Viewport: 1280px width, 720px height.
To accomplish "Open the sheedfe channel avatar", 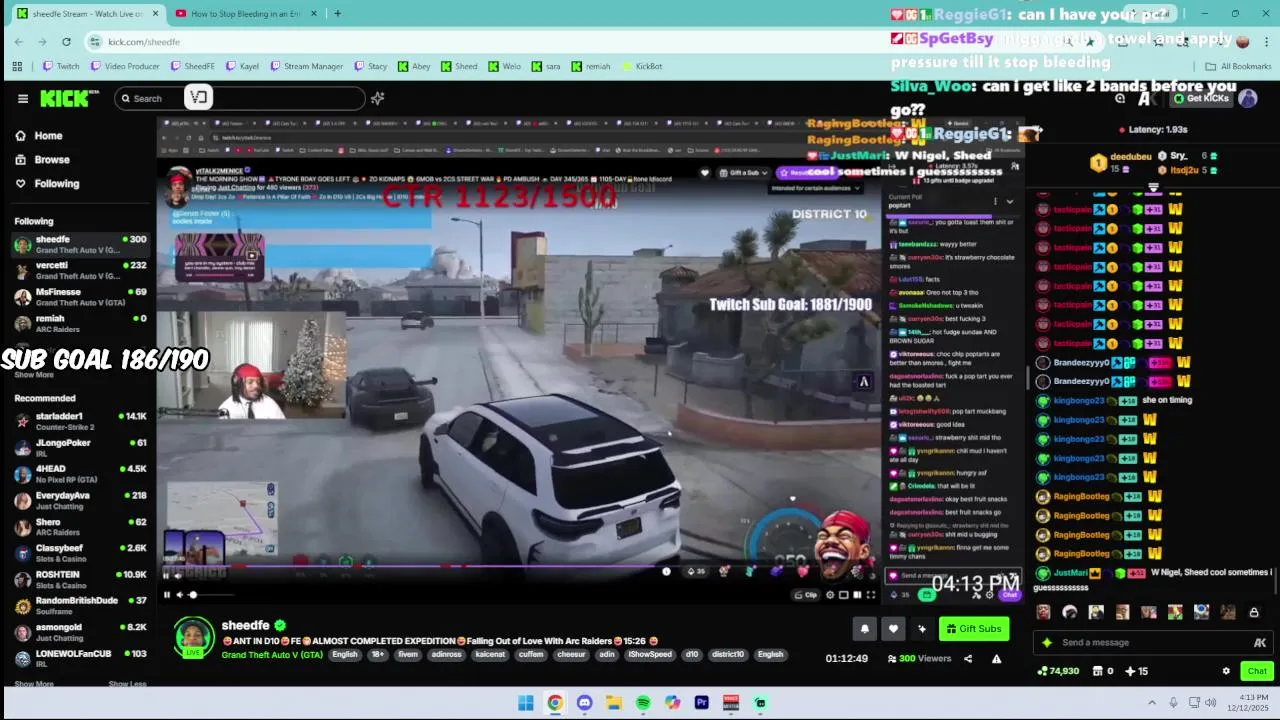I will coord(194,638).
